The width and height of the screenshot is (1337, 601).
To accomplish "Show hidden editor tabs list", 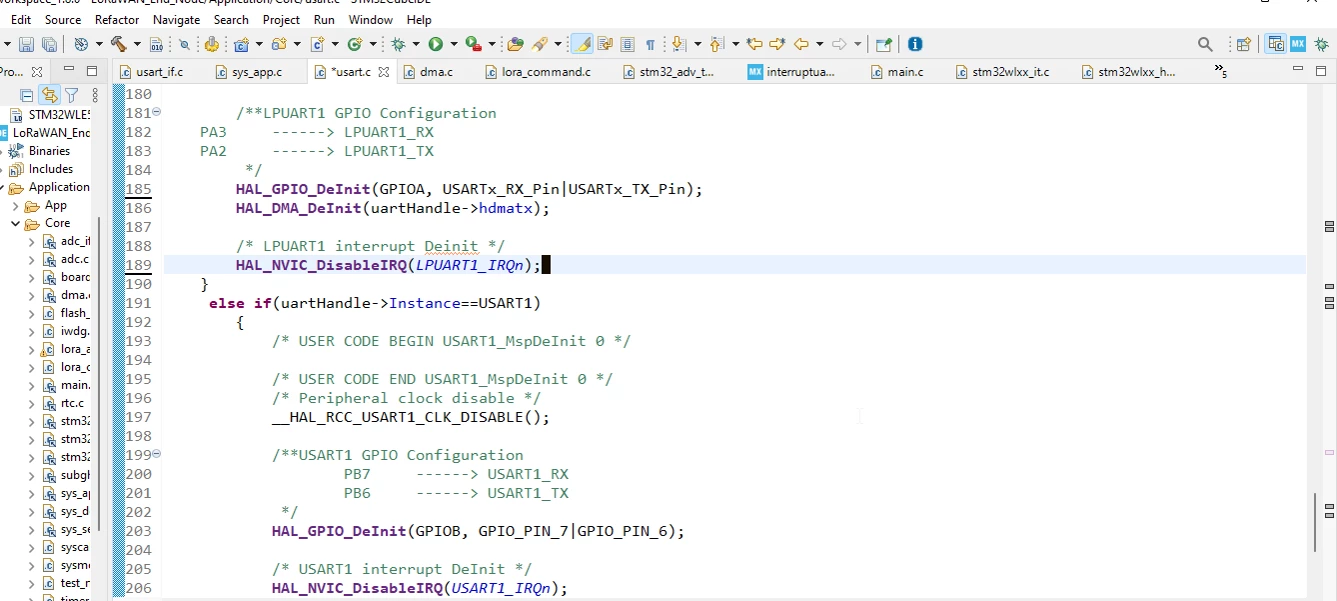I will 1220,72.
